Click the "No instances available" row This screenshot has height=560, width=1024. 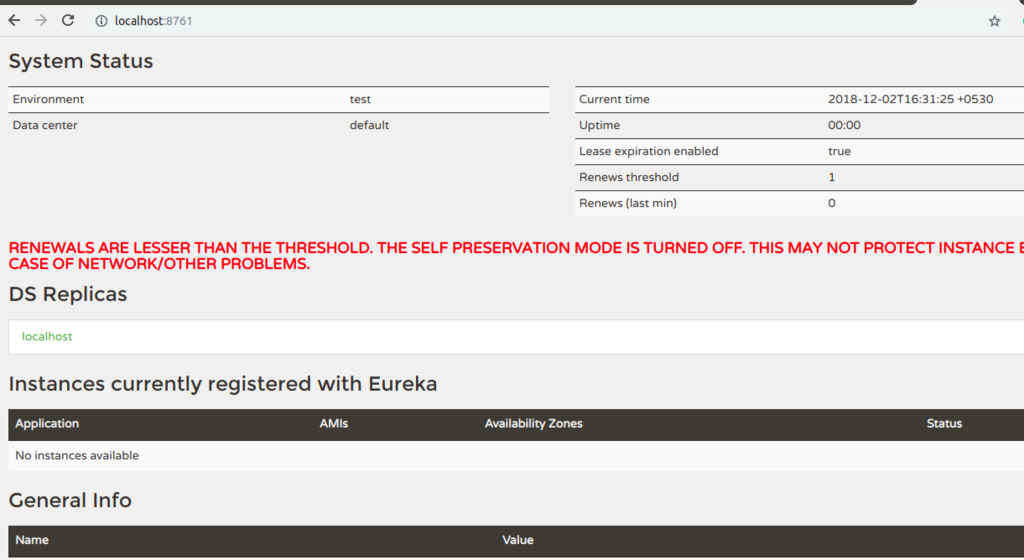[77, 456]
